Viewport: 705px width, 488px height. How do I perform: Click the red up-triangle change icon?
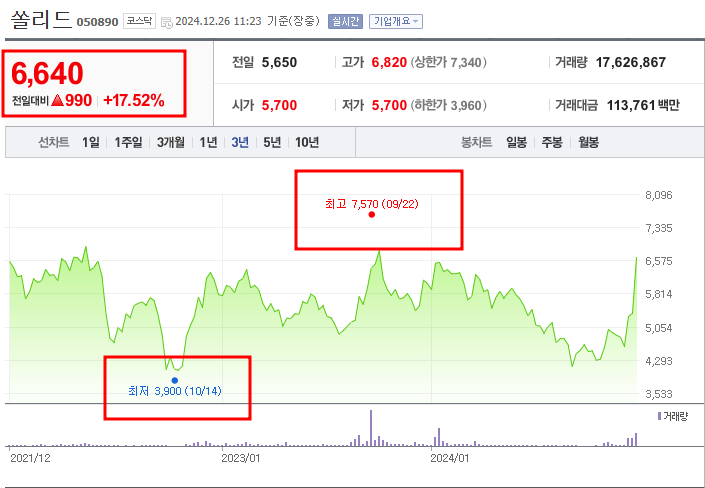tap(57, 101)
